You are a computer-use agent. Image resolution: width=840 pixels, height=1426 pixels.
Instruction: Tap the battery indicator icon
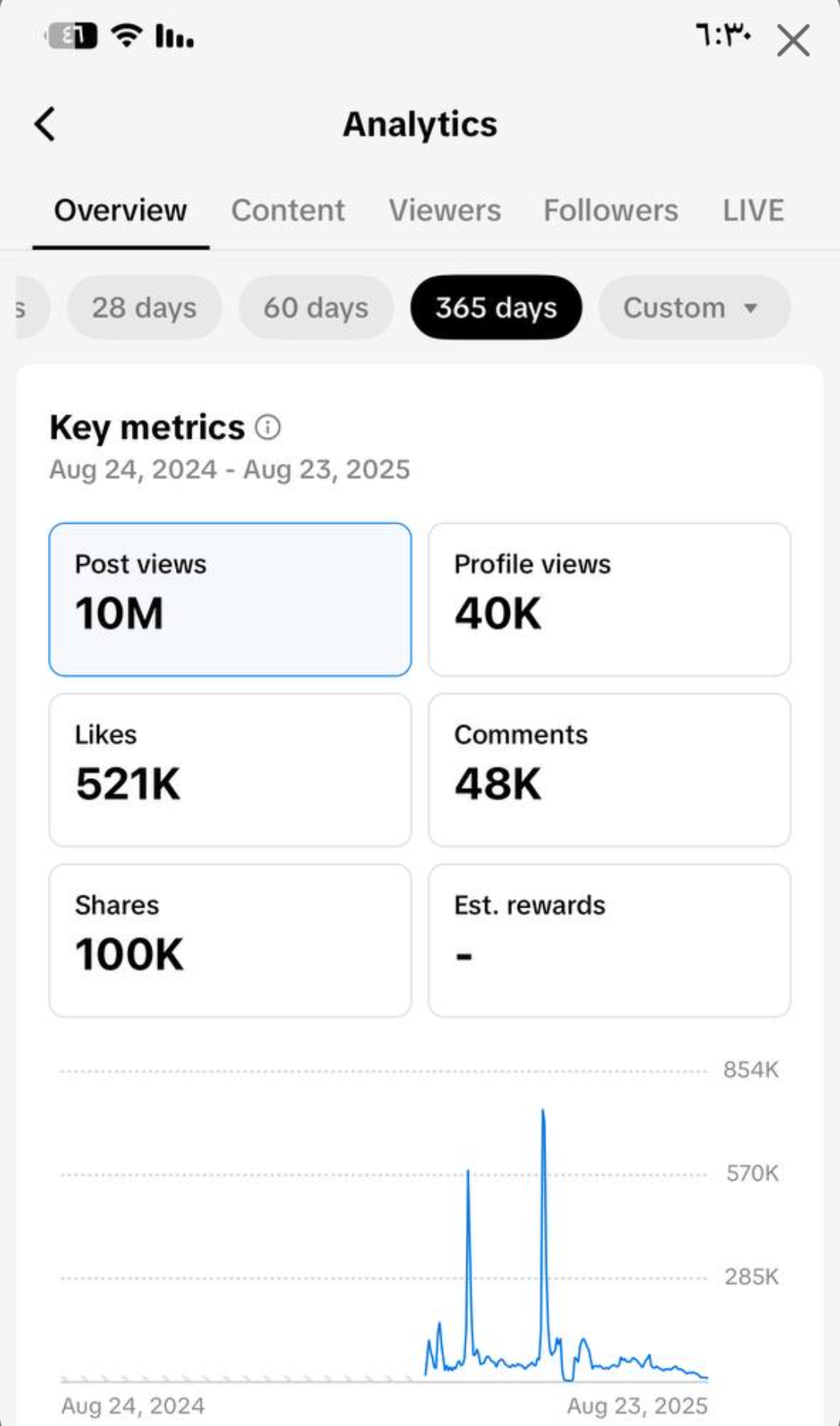click(x=72, y=36)
